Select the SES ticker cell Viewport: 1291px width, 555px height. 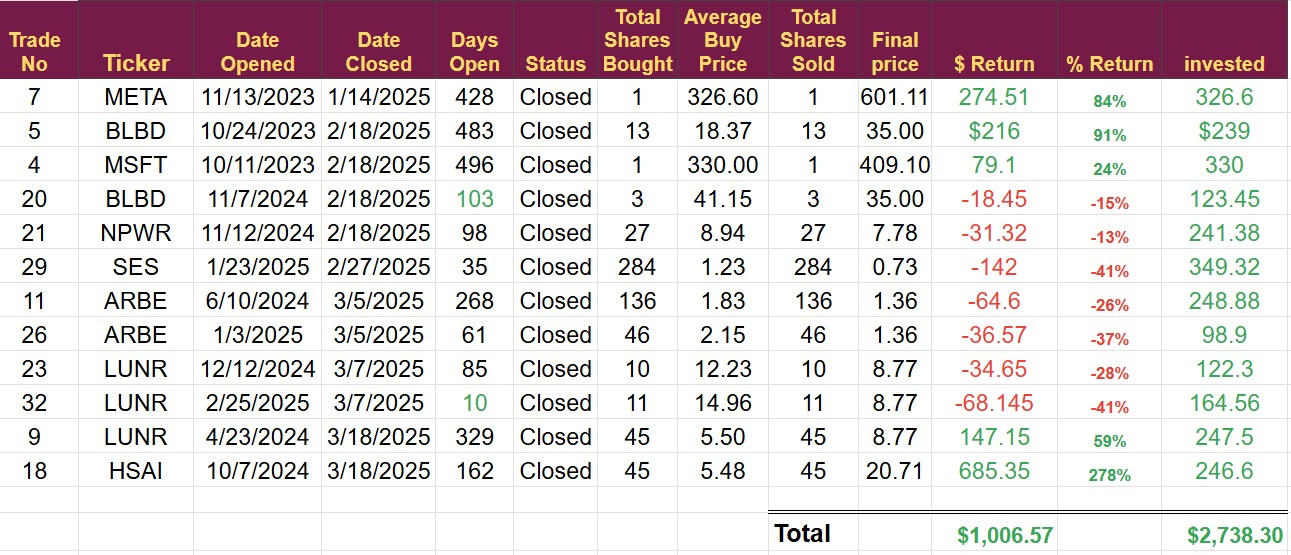point(136,267)
